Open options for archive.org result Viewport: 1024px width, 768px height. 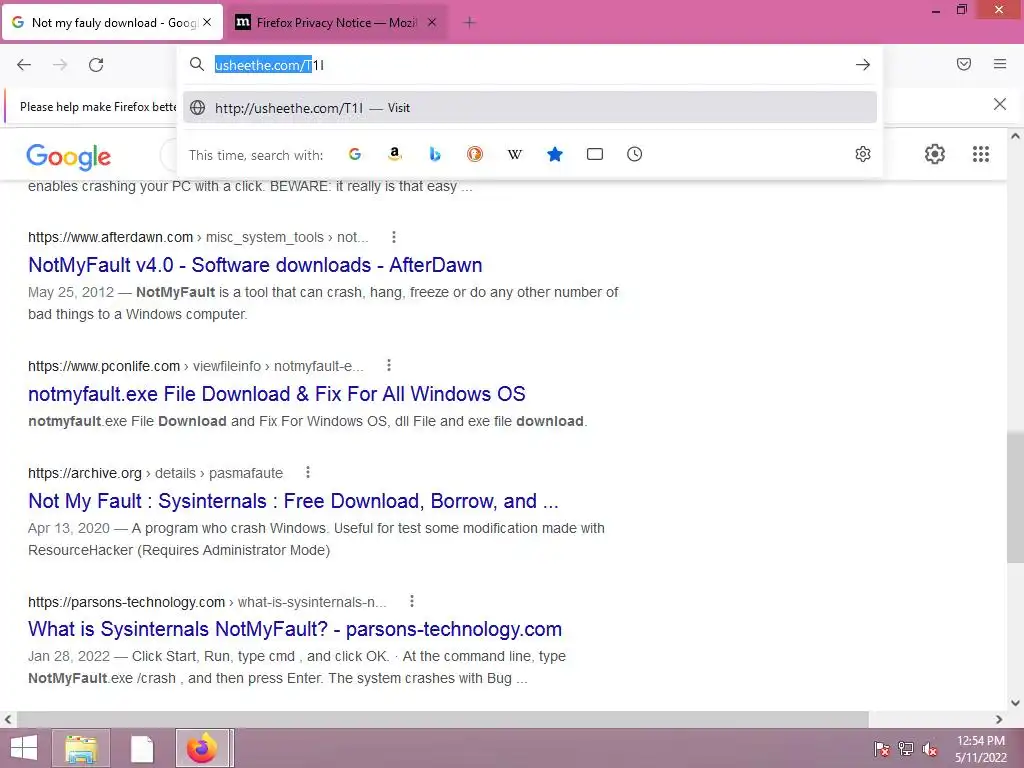[308, 472]
